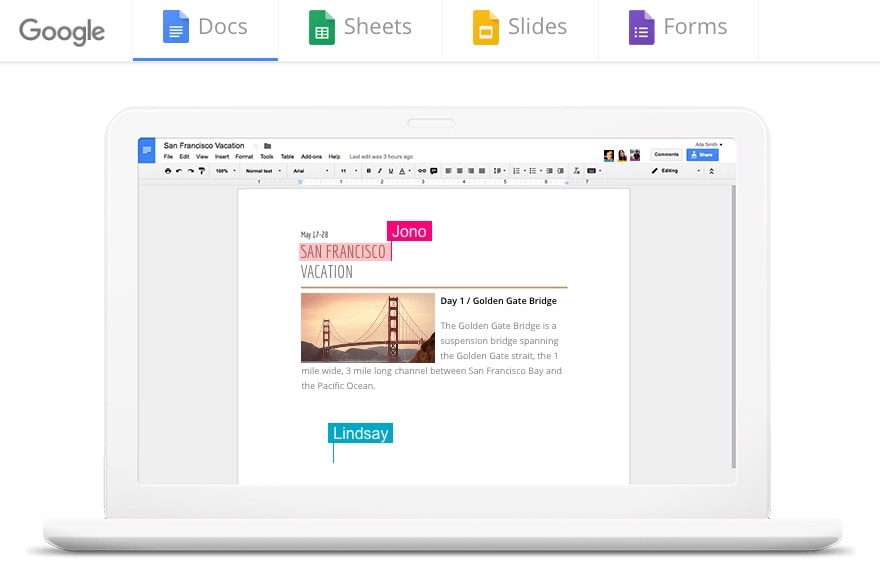Click the 'SAN FRANCISCO' highlighted heading
Viewport: 880px width, 585px height.
coord(343,252)
